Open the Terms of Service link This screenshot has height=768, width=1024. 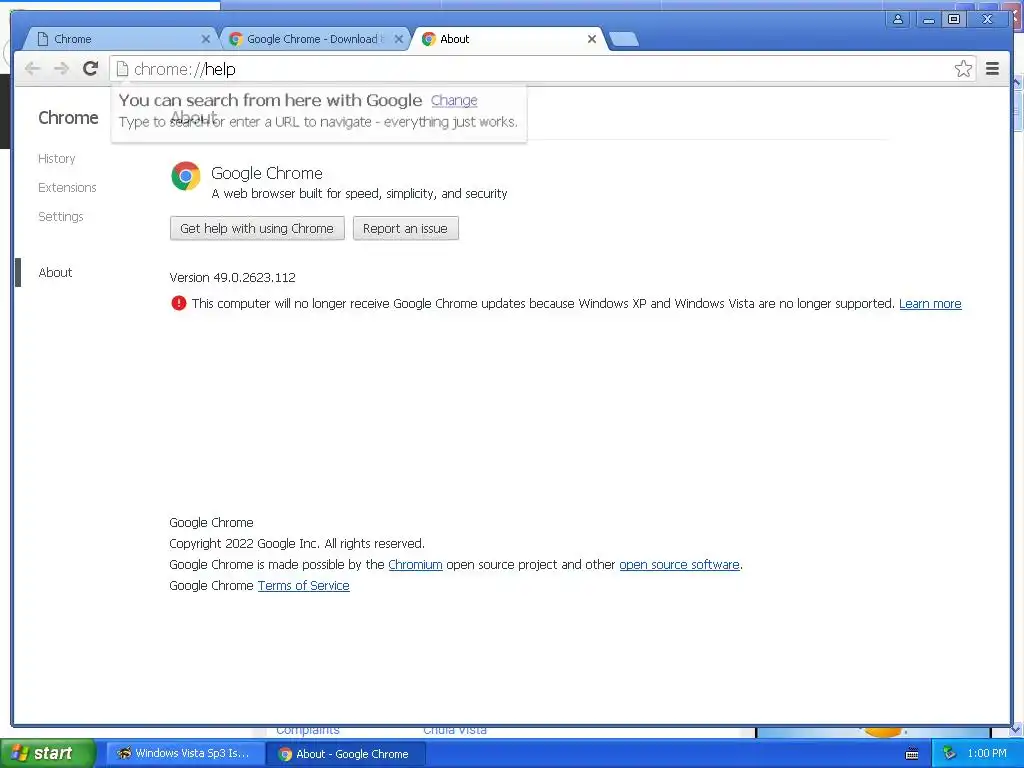tap(304, 586)
